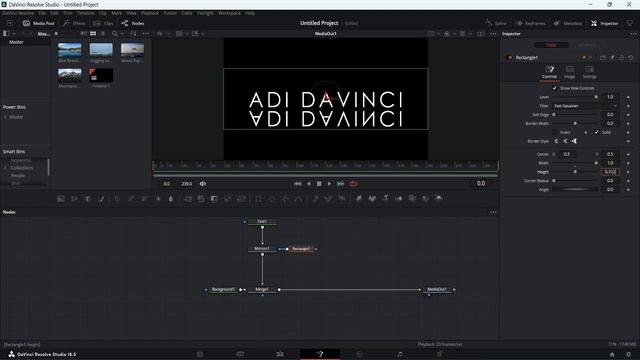Open the Metadata panel button

pos(568,23)
